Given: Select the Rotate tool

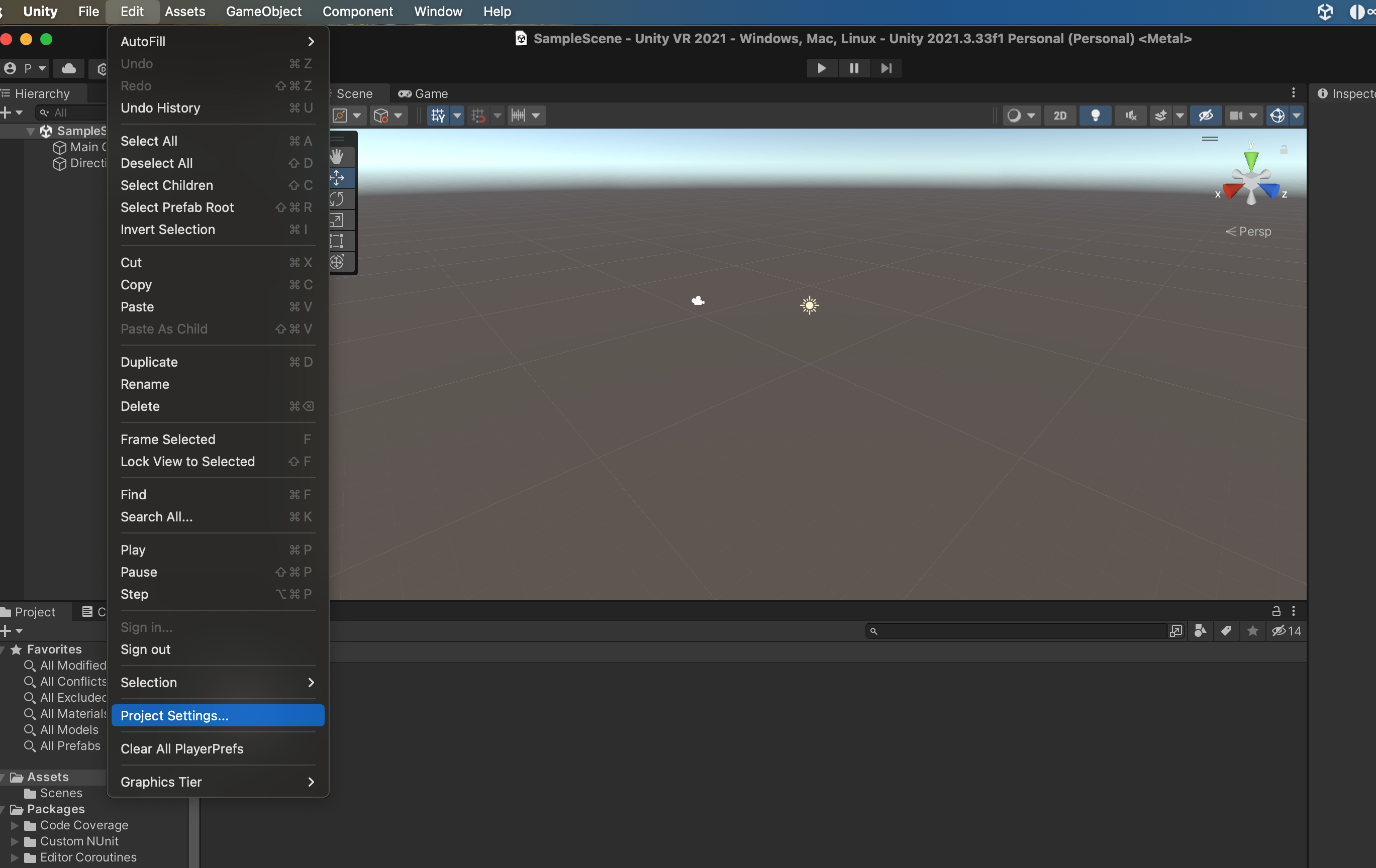Looking at the screenshot, I should [x=338, y=199].
